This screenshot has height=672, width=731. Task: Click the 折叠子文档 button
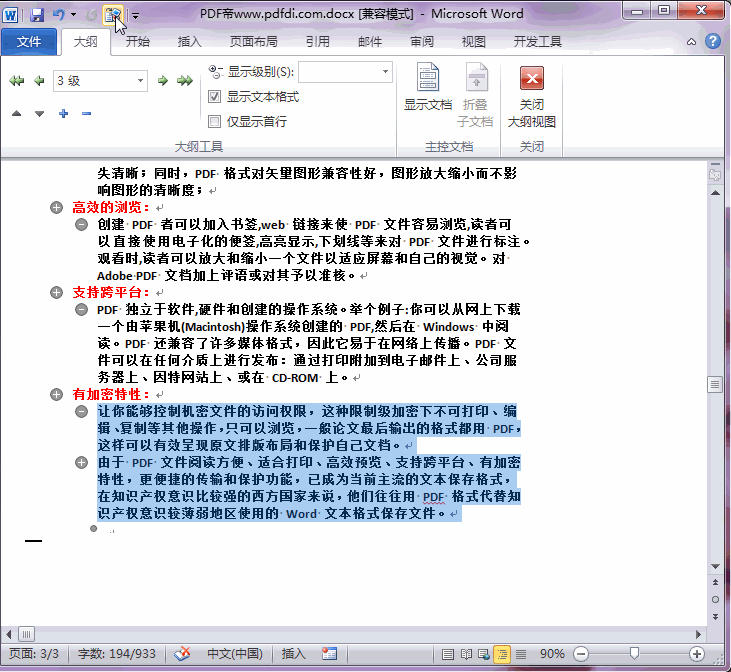(x=475, y=95)
